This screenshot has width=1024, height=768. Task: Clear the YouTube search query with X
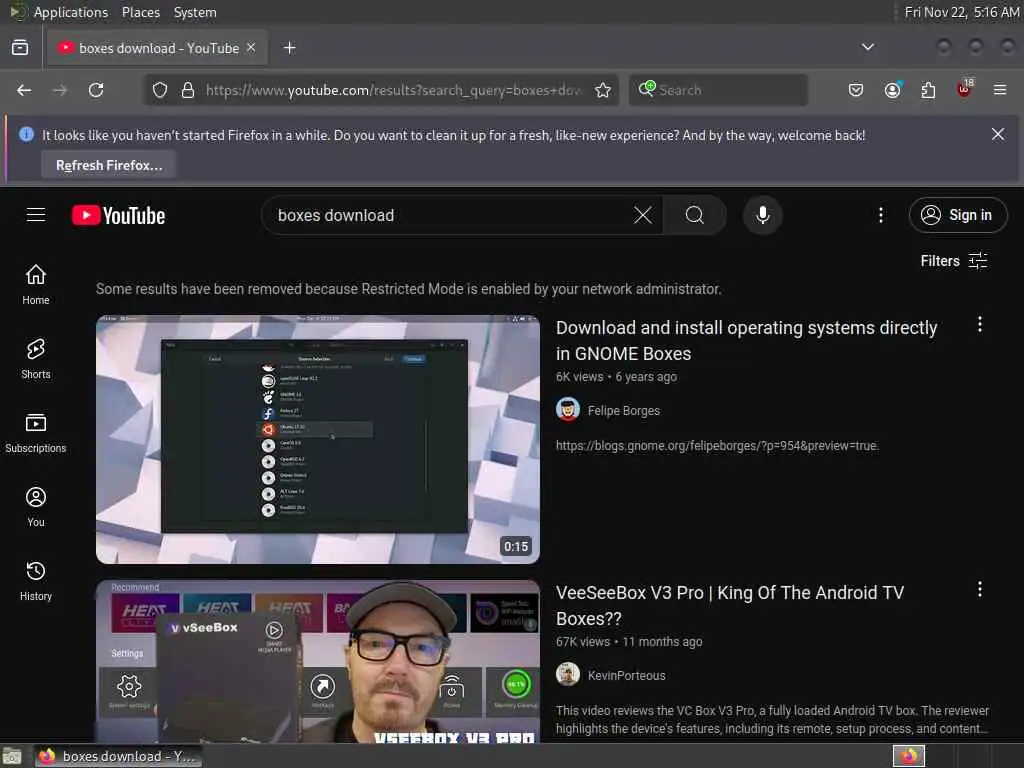[x=643, y=215]
